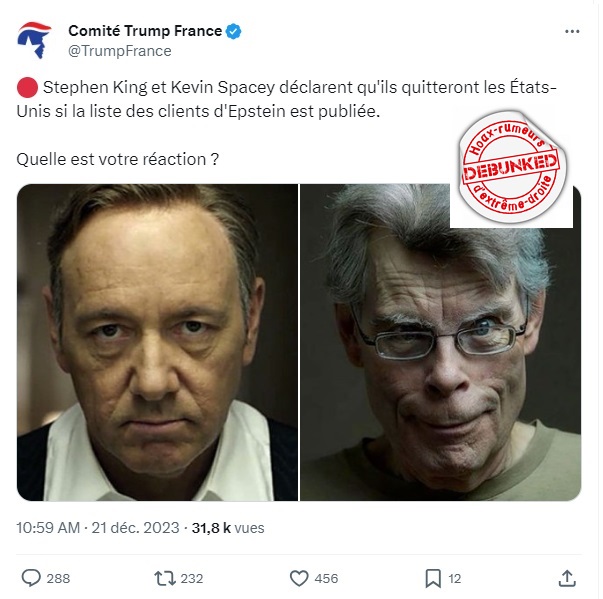Click the red circle emoji in the tweet
603x599 pixels.
[x=27, y=88]
